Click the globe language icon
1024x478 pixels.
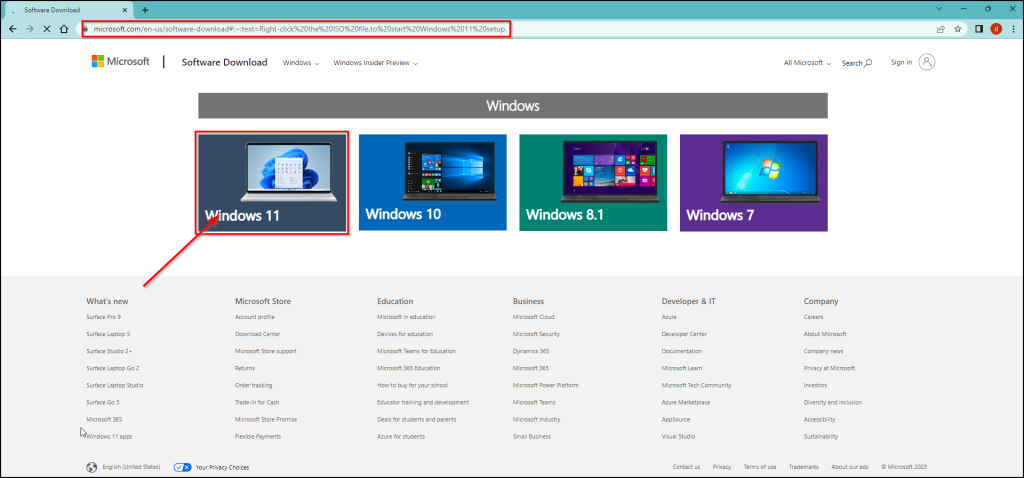[x=92, y=467]
